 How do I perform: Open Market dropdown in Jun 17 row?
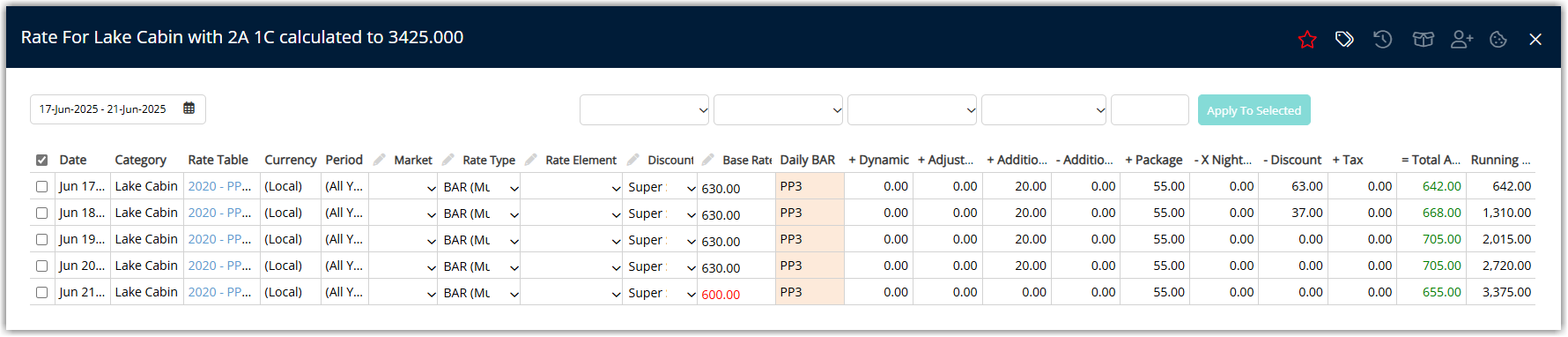tap(403, 187)
